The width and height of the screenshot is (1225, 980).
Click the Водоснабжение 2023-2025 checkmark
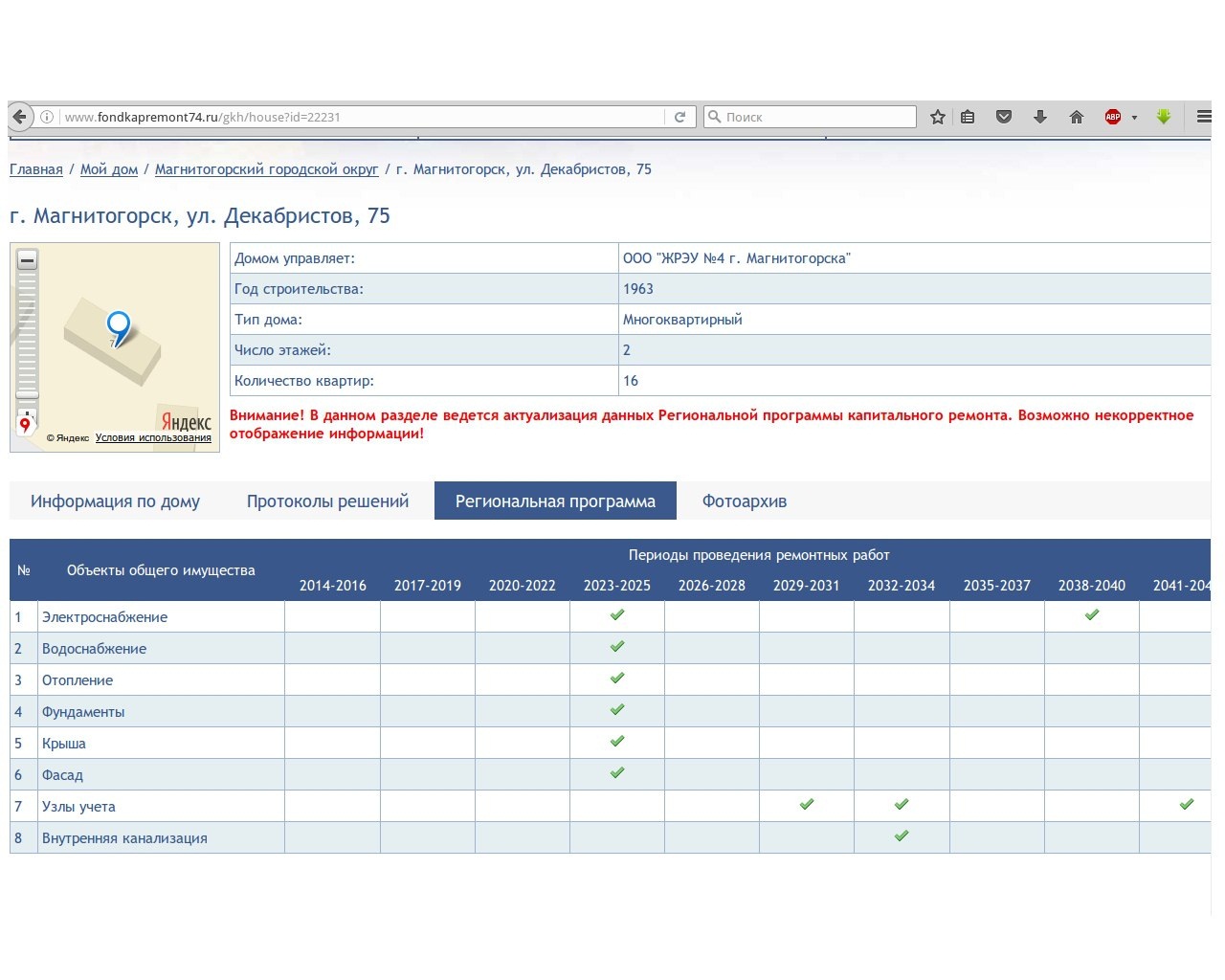(617, 646)
